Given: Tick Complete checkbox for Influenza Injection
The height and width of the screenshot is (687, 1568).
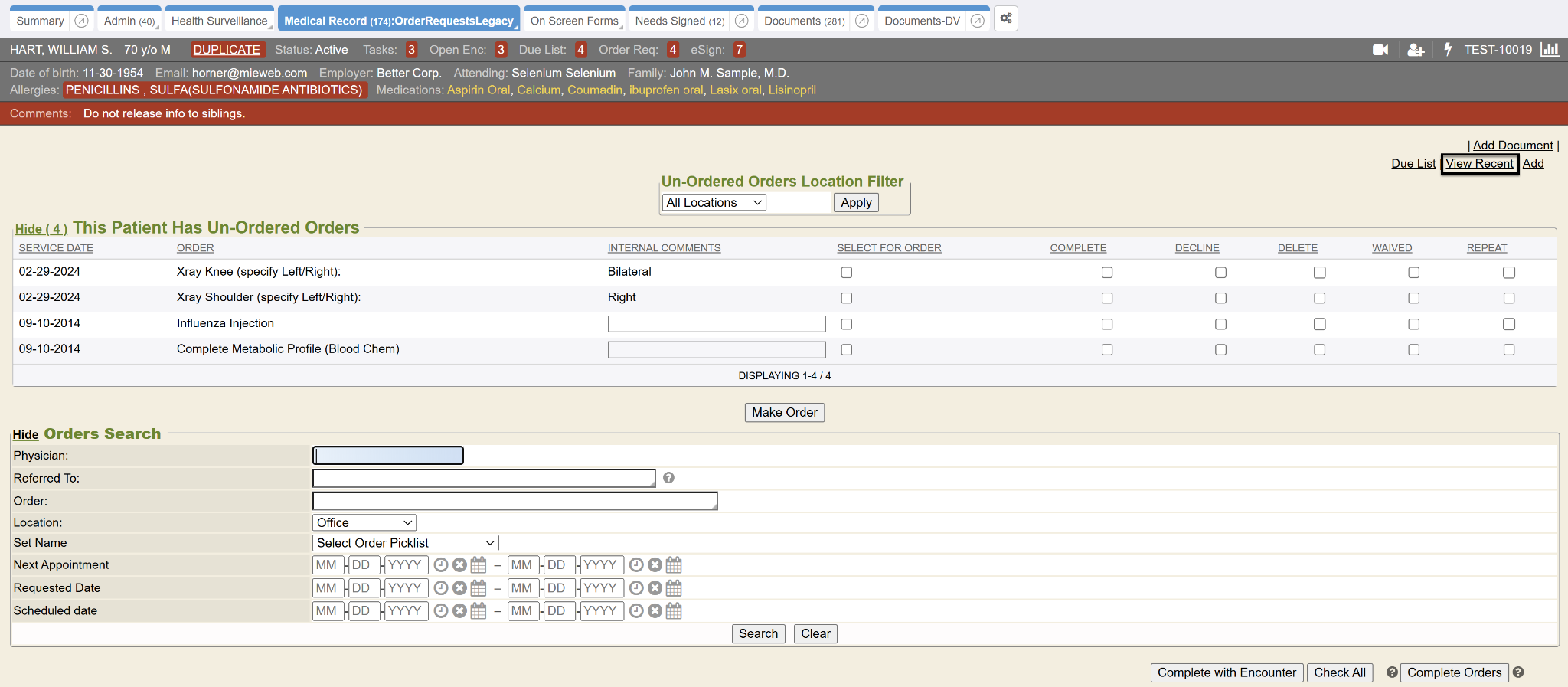Looking at the screenshot, I should (1106, 324).
